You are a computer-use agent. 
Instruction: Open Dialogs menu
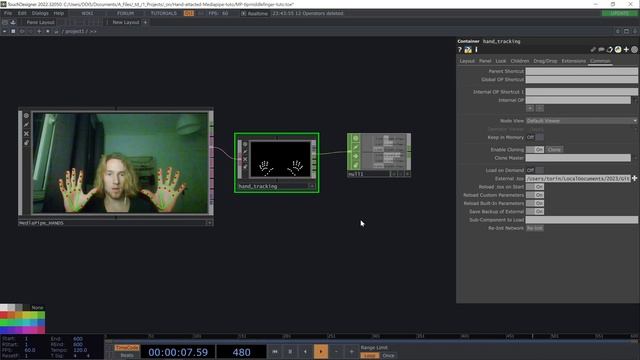(40, 13)
